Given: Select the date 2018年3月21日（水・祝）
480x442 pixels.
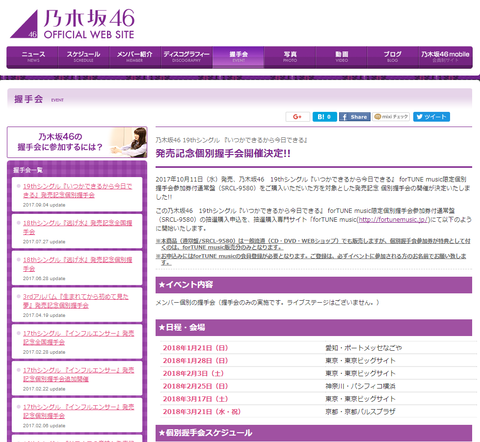Looking at the screenshot, I should [x=202, y=412].
